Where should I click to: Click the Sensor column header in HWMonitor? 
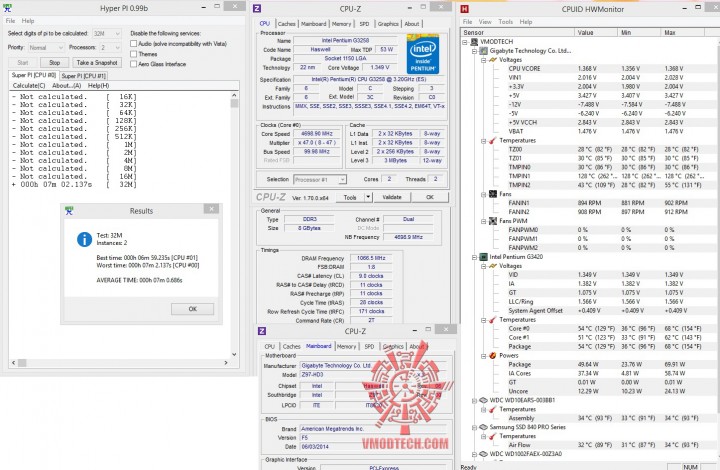(518, 33)
